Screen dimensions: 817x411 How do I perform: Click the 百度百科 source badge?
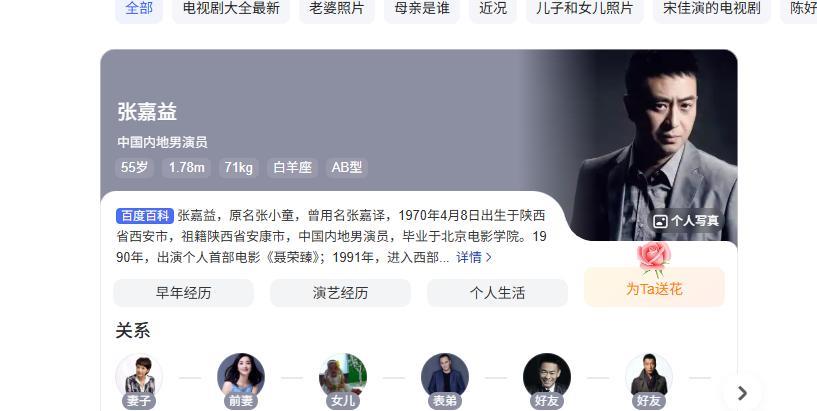point(145,216)
